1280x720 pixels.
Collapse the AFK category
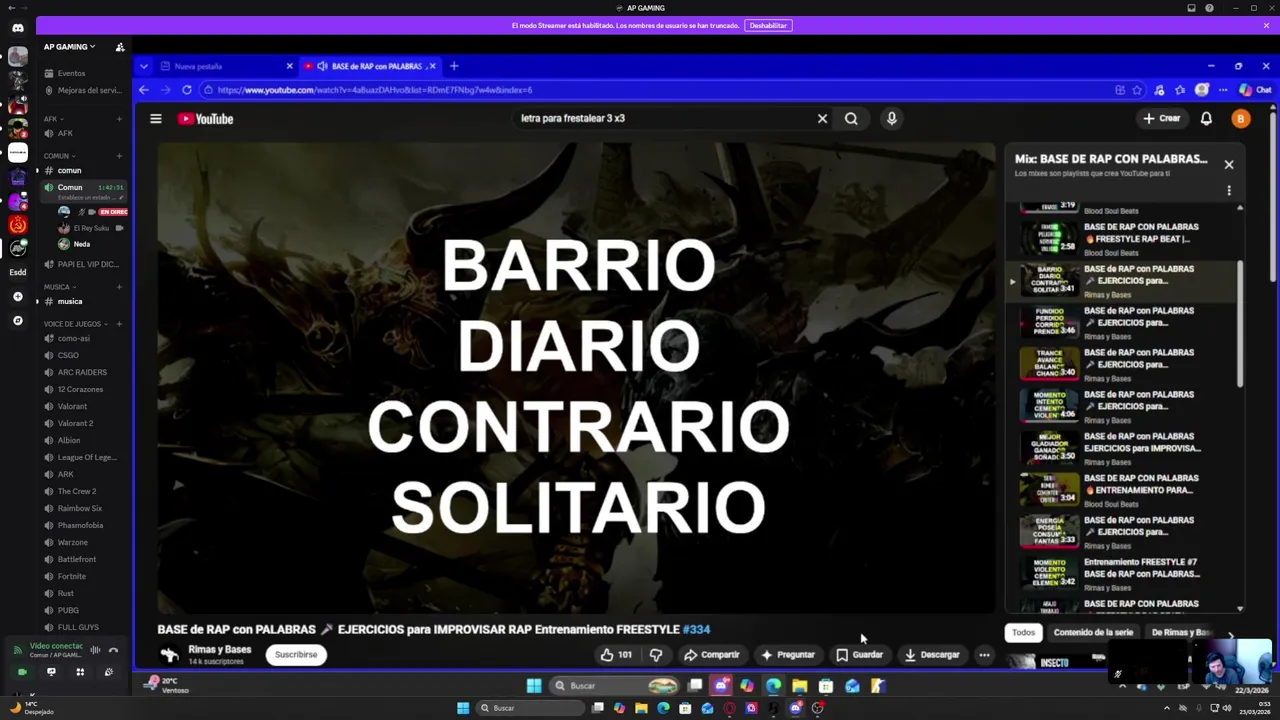[x=52, y=119]
